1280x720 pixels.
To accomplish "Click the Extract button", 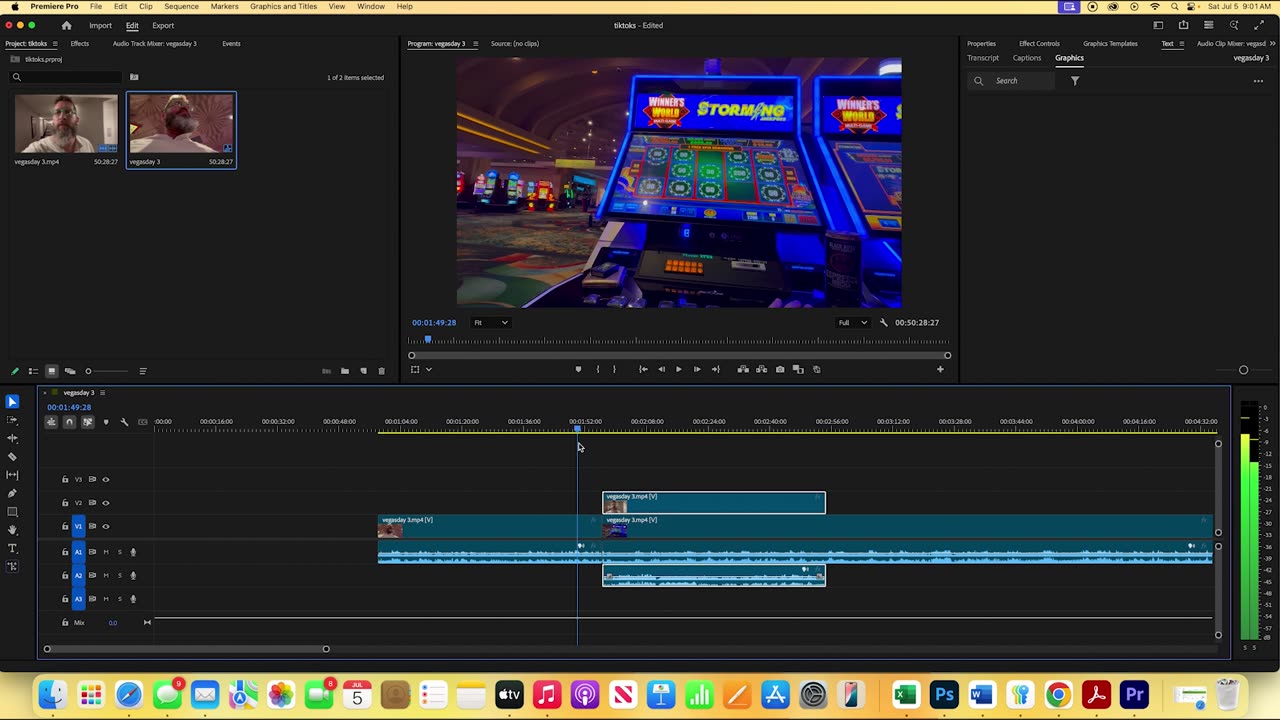I will point(762,369).
